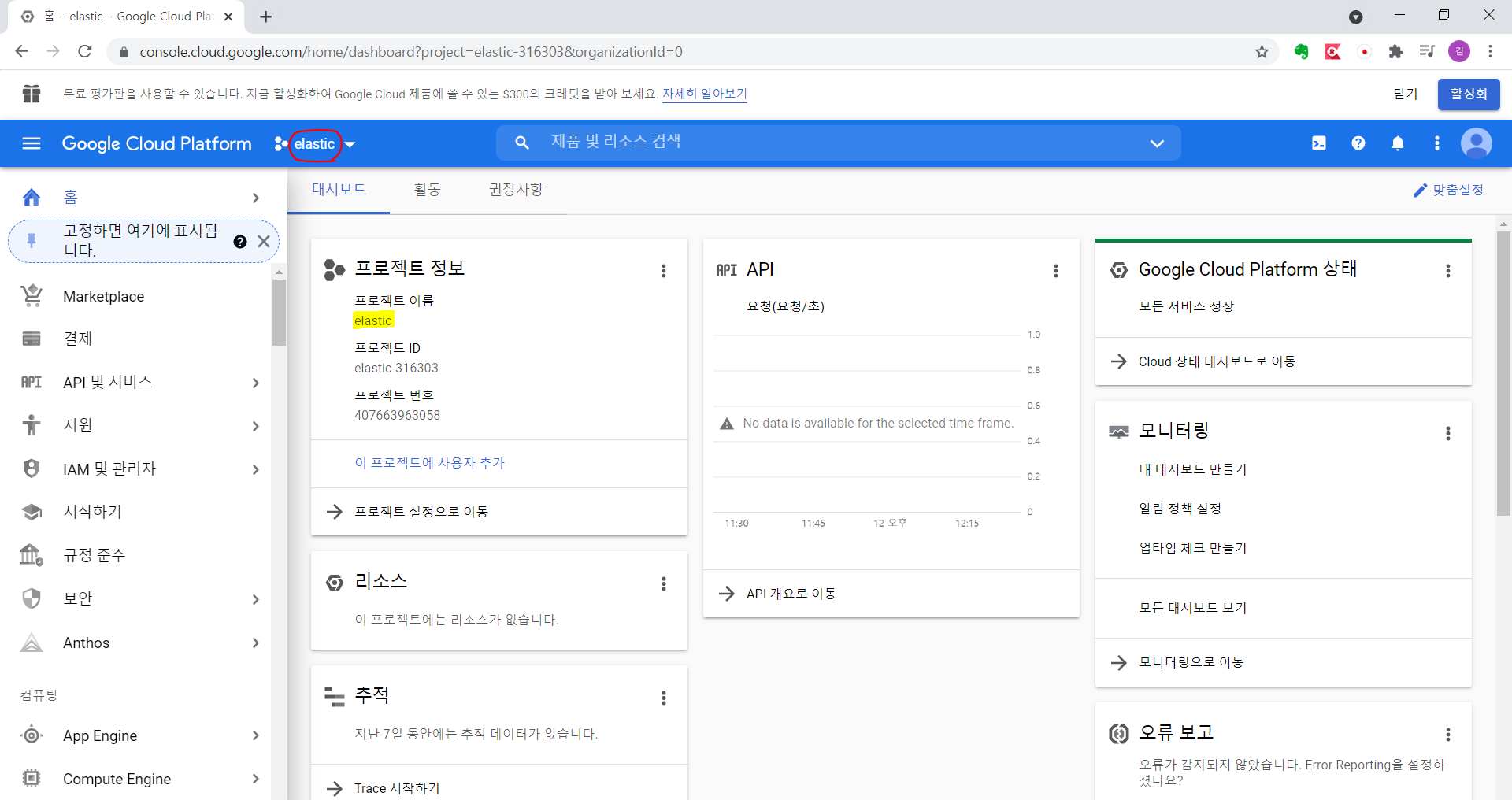Switch to 대시보드 tab
The image size is (1512, 800).
(339, 190)
